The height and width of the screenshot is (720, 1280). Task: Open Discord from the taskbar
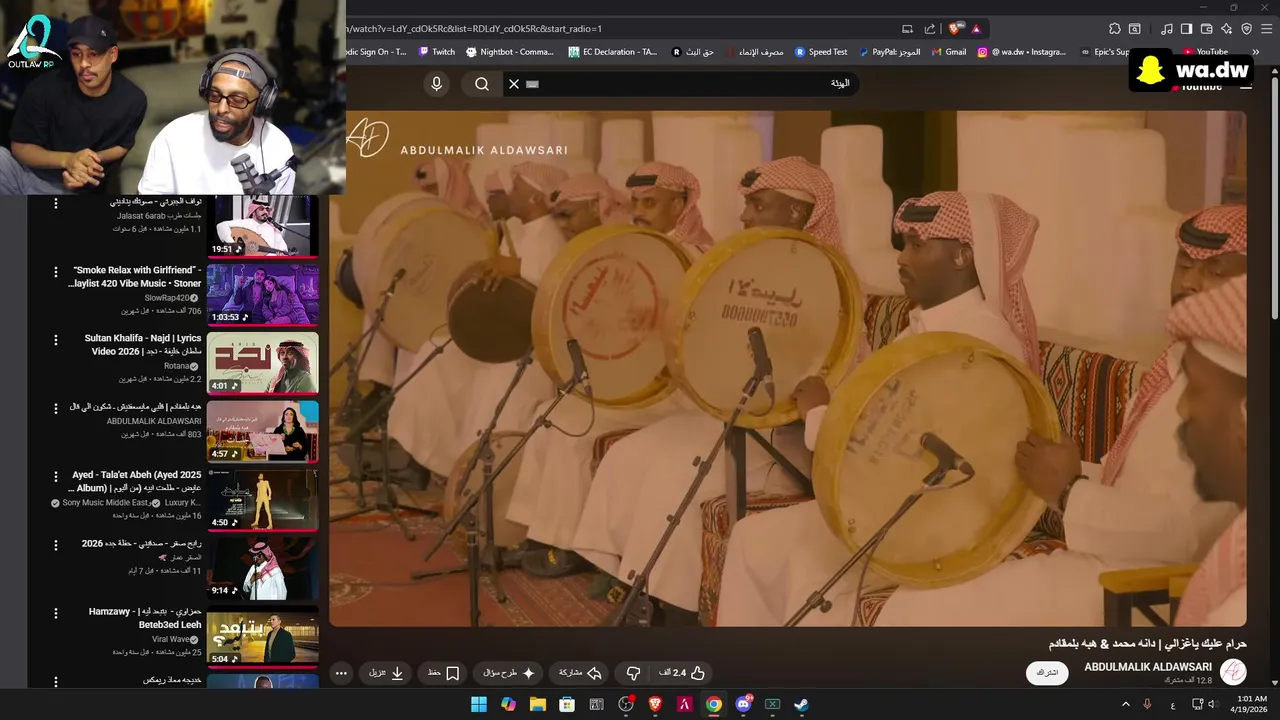tap(743, 704)
